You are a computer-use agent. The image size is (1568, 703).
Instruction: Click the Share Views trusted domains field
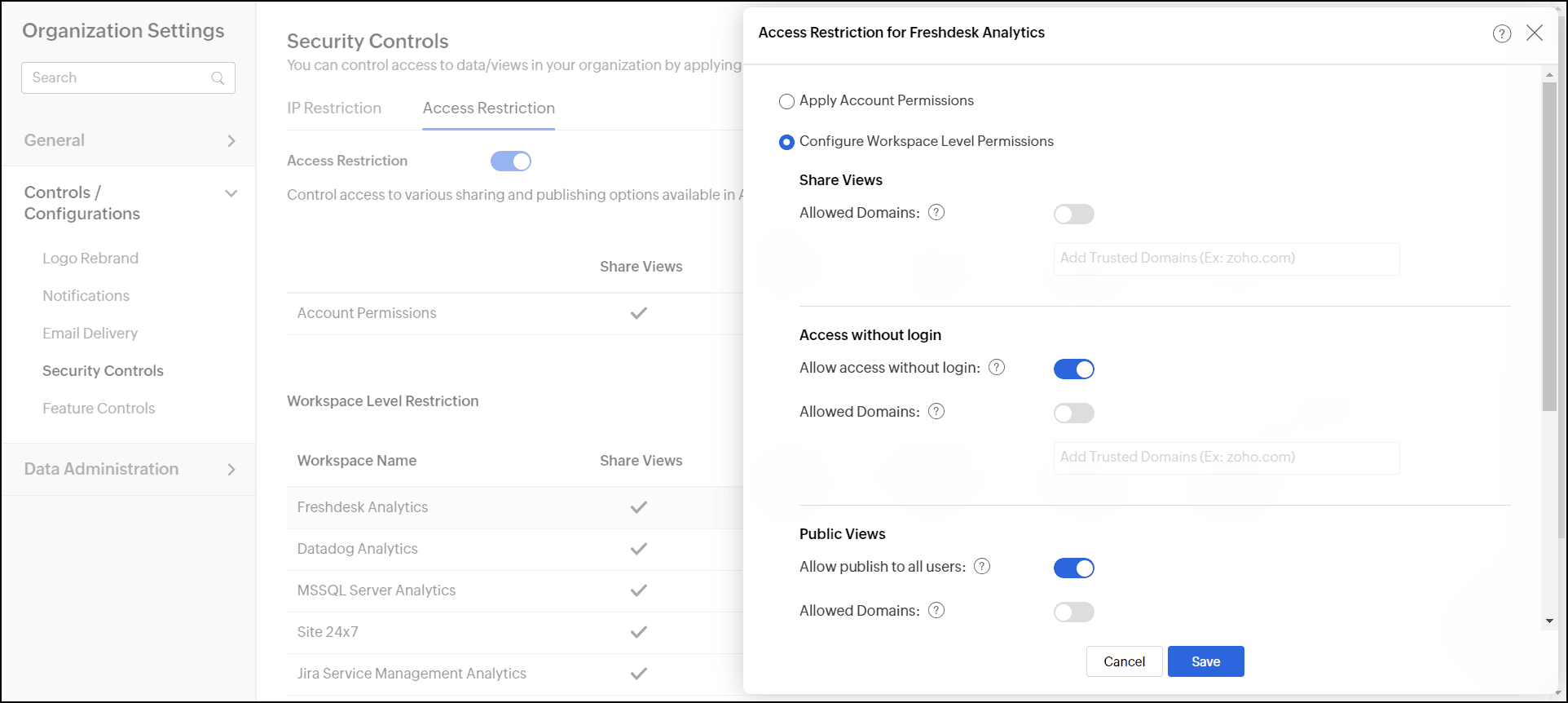1226,259
